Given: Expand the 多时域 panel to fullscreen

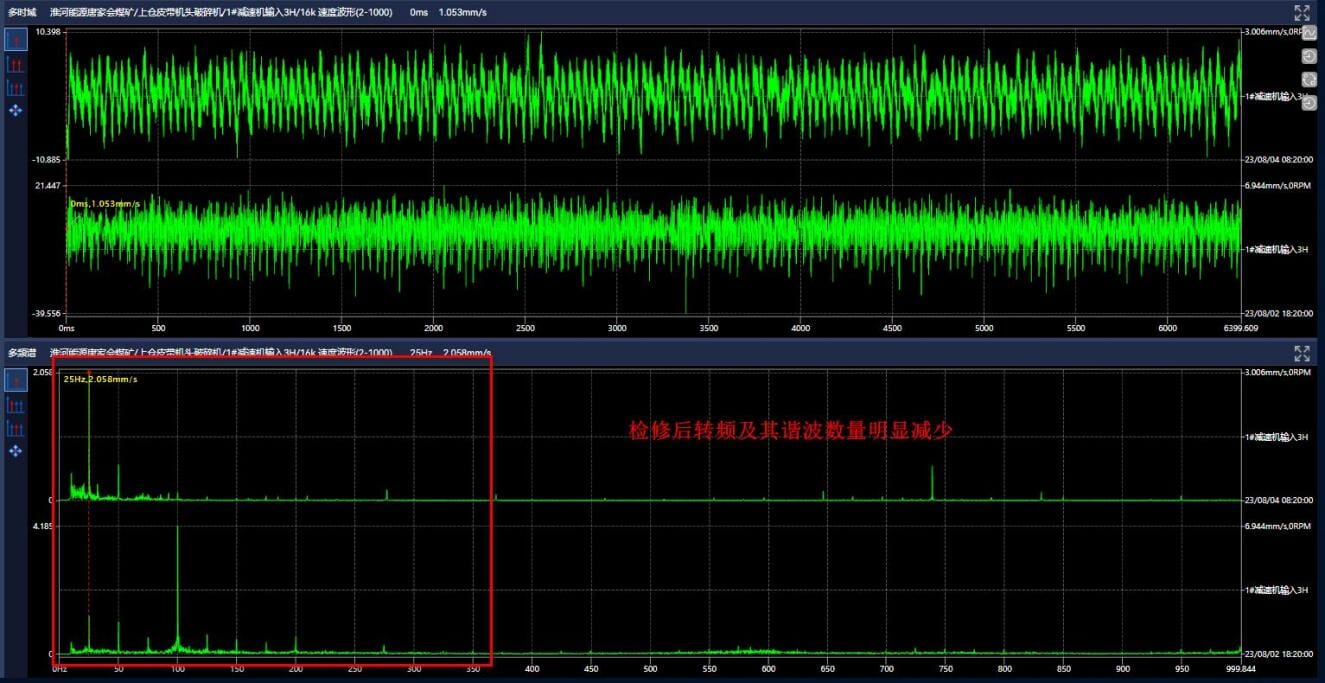Looking at the screenshot, I should (x=1301, y=13).
